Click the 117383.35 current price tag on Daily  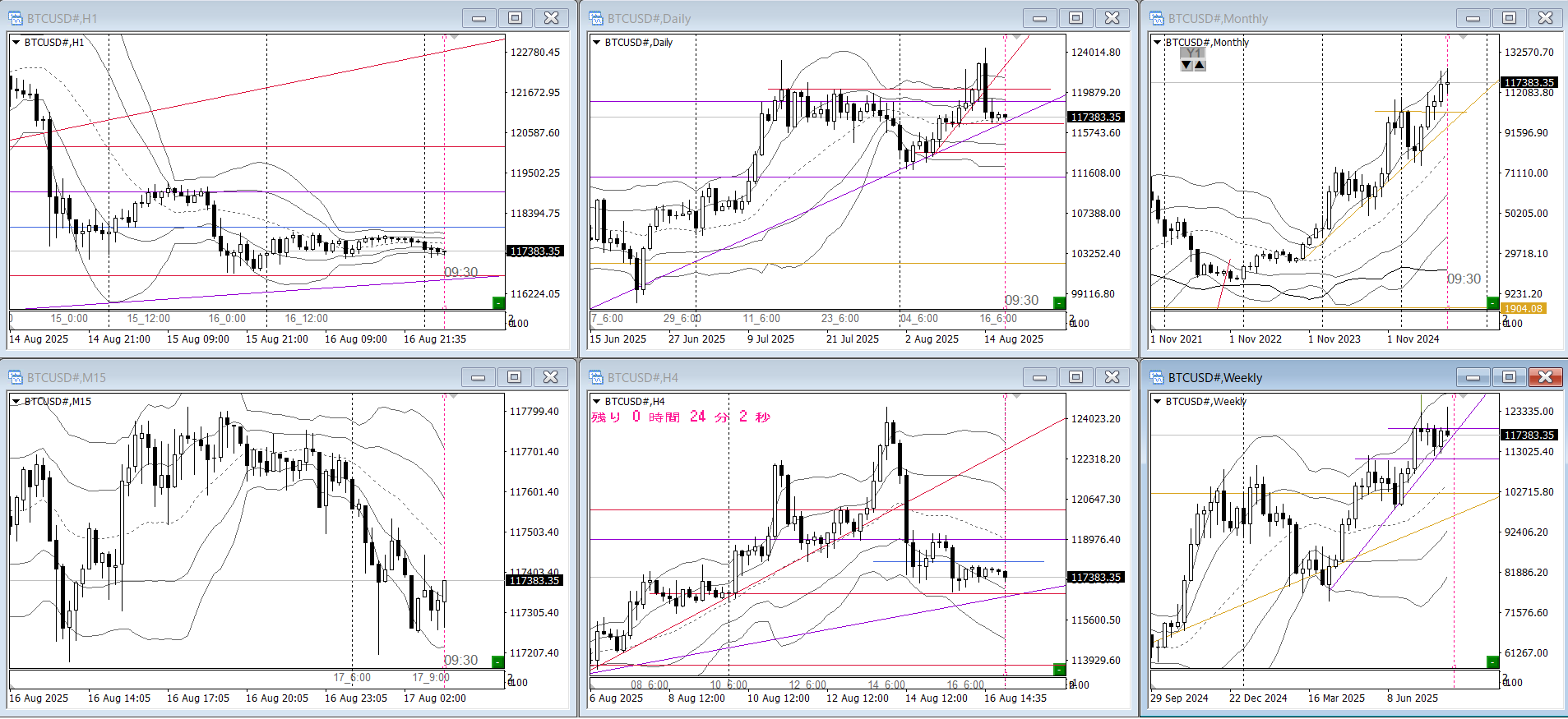coord(1095,118)
